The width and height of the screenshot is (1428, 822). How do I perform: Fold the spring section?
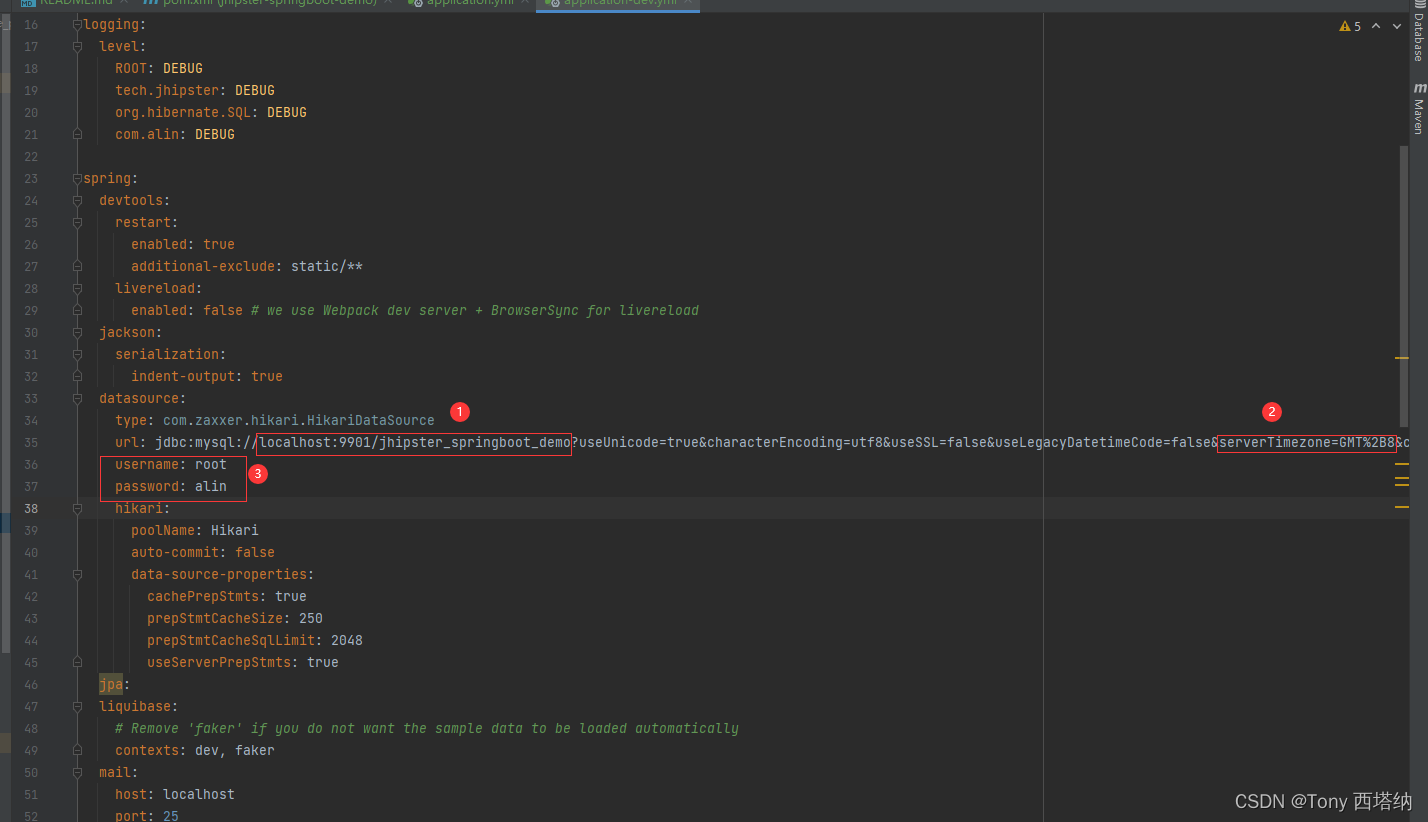(77, 179)
